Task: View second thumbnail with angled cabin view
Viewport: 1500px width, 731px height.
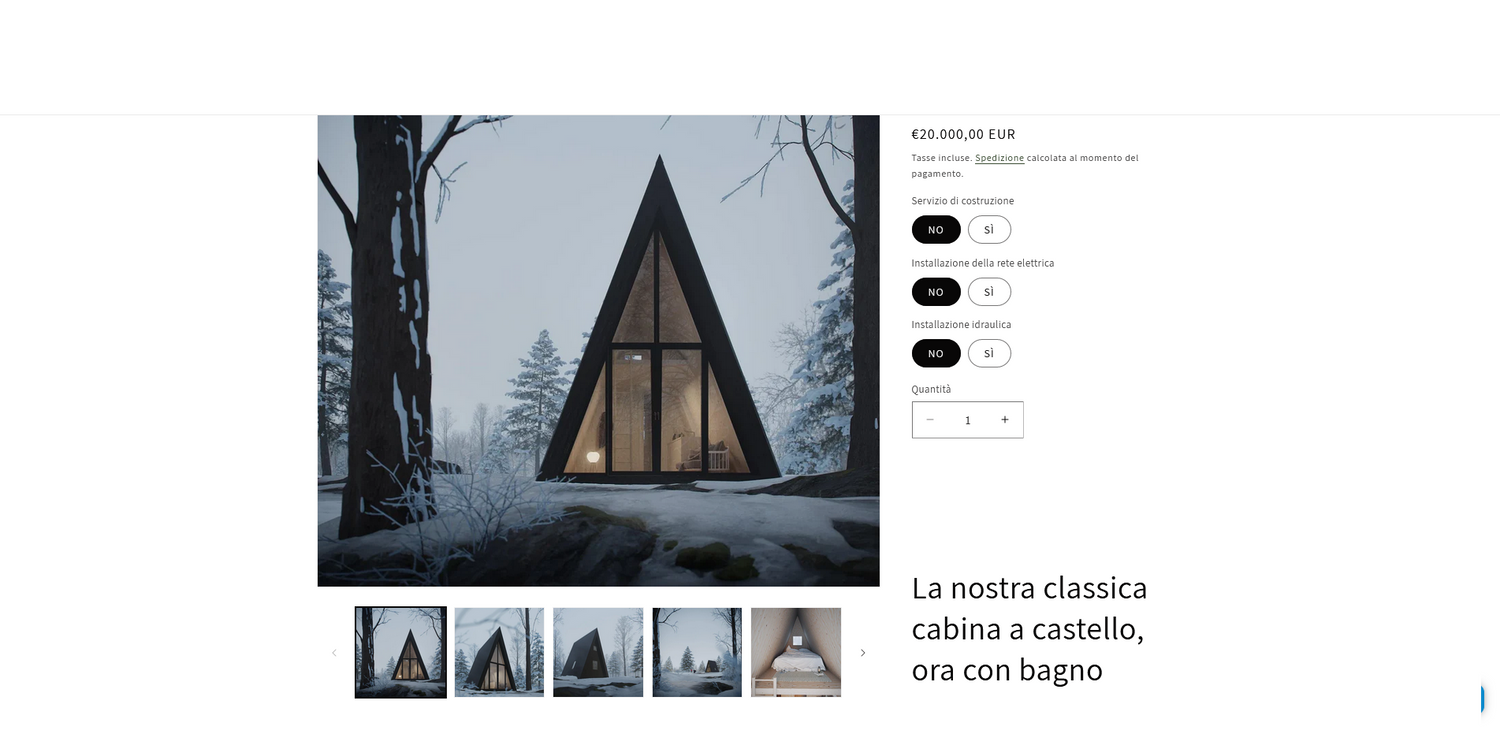Action: point(499,652)
